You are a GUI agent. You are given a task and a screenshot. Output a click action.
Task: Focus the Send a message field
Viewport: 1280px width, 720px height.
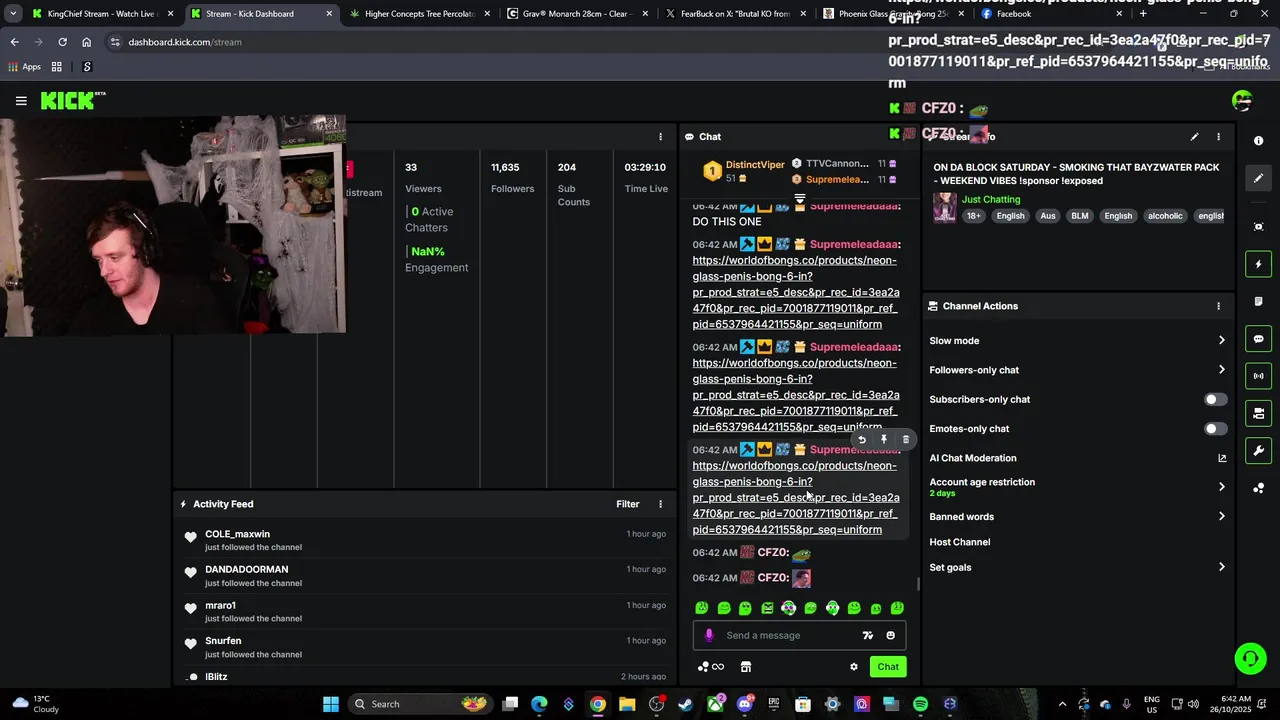[x=790, y=635]
